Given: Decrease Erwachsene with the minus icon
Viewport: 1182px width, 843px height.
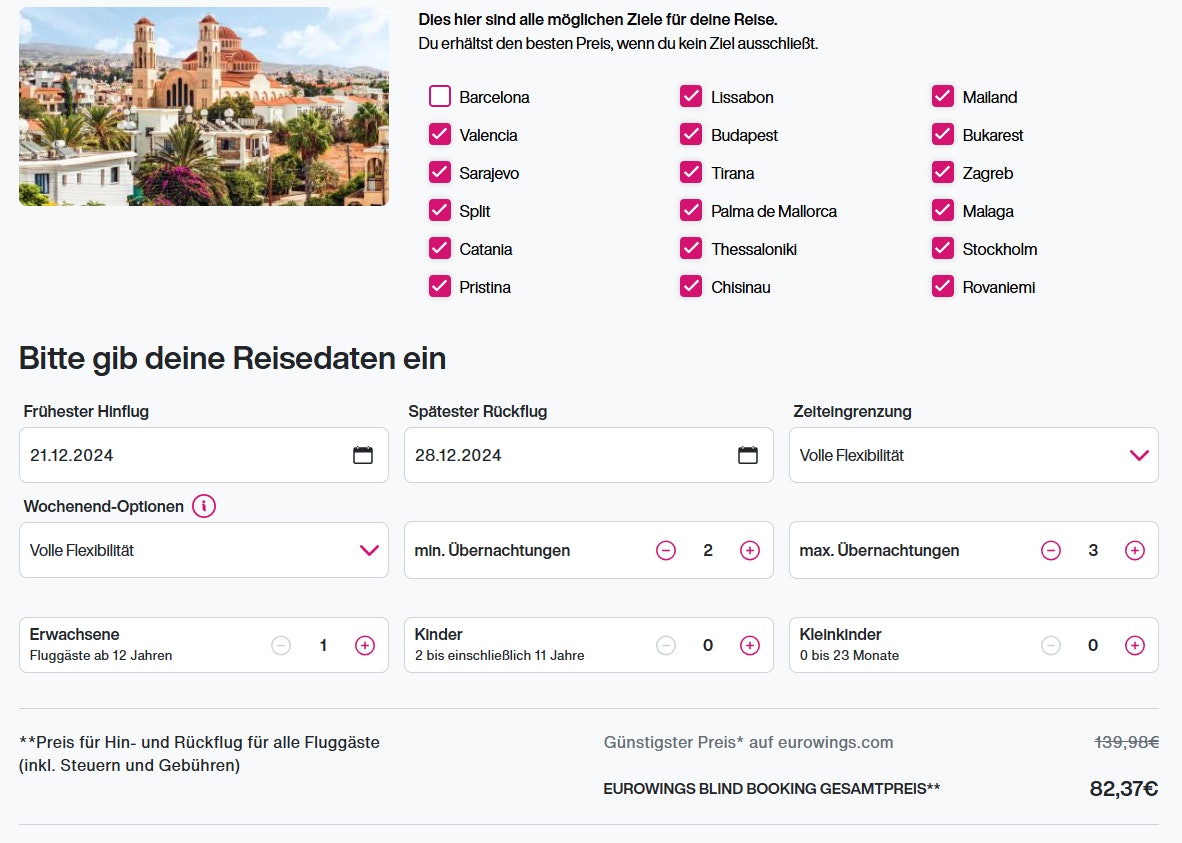Looking at the screenshot, I should click(x=280, y=645).
